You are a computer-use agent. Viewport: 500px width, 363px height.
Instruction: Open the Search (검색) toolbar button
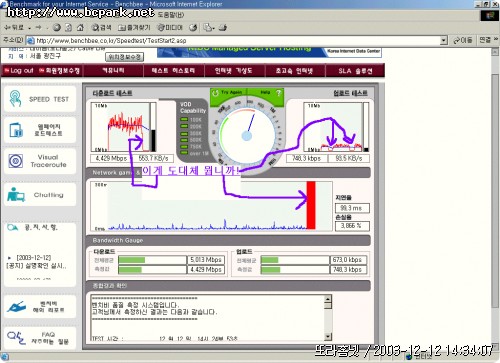(x=101, y=28)
